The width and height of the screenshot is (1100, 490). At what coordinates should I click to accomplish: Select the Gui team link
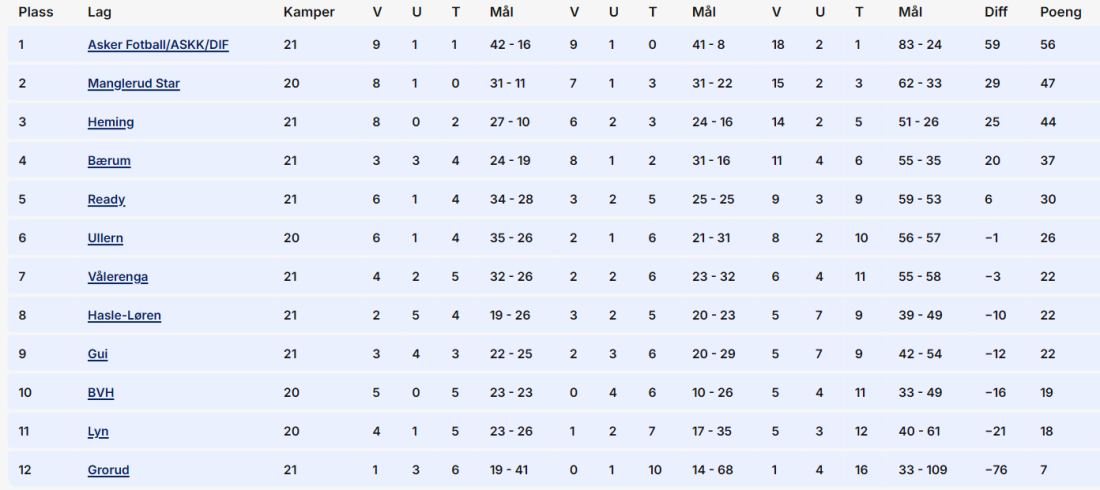[97, 354]
